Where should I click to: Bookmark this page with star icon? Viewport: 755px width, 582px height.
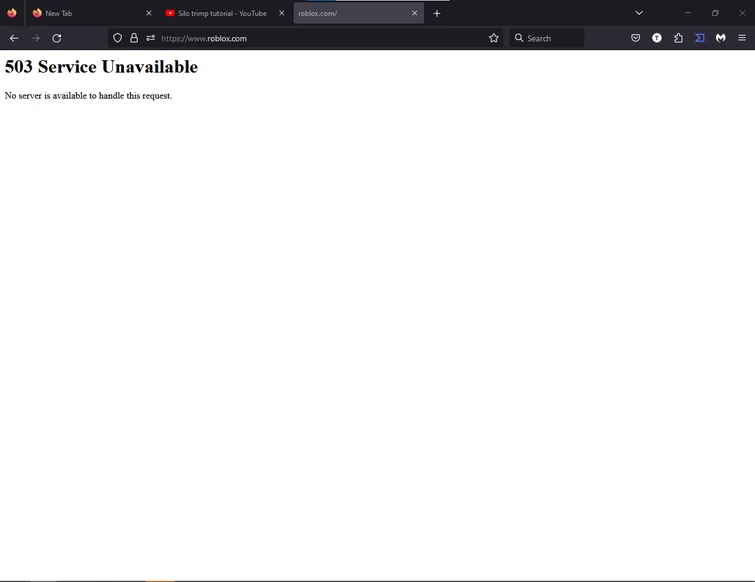click(494, 38)
